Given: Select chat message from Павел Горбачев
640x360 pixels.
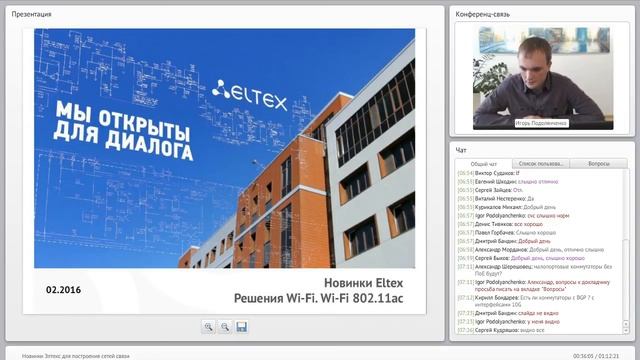Looking at the screenshot, I should [x=507, y=233].
